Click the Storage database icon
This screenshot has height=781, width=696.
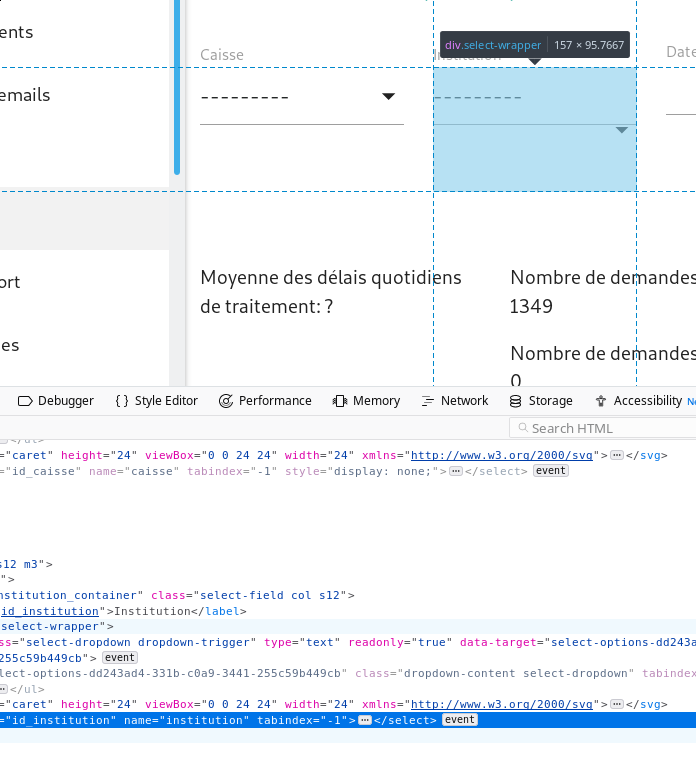tap(516, 401)
